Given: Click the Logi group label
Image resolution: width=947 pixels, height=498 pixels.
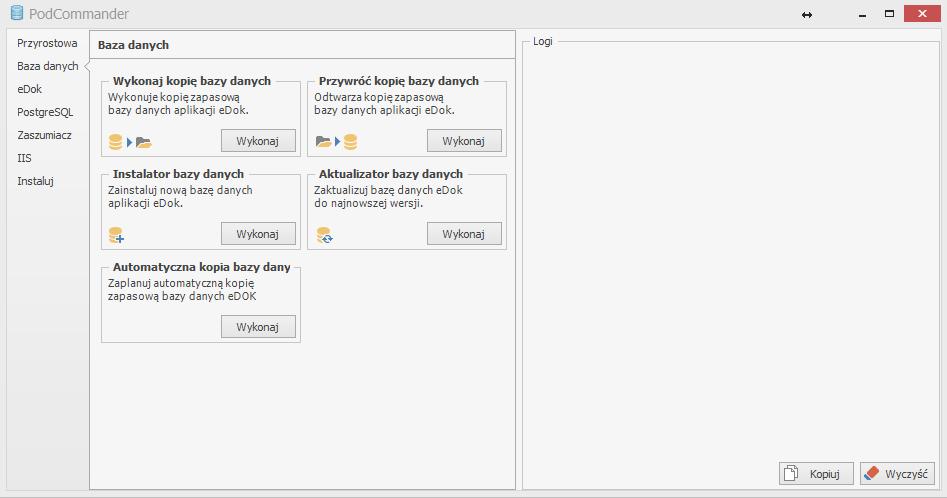Looking at the screenshot, I should (542, 41).
